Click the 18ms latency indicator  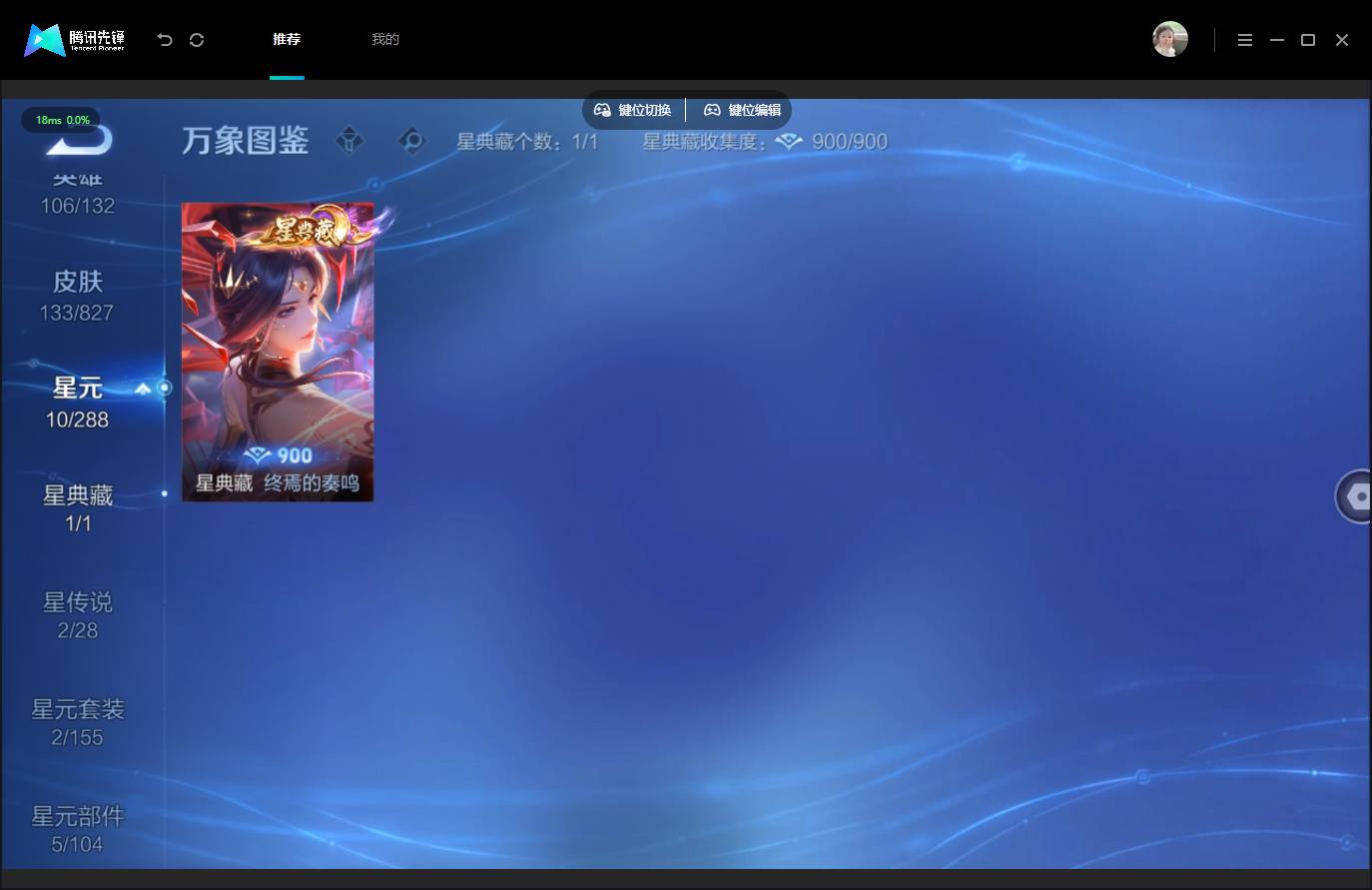[61, 120]
